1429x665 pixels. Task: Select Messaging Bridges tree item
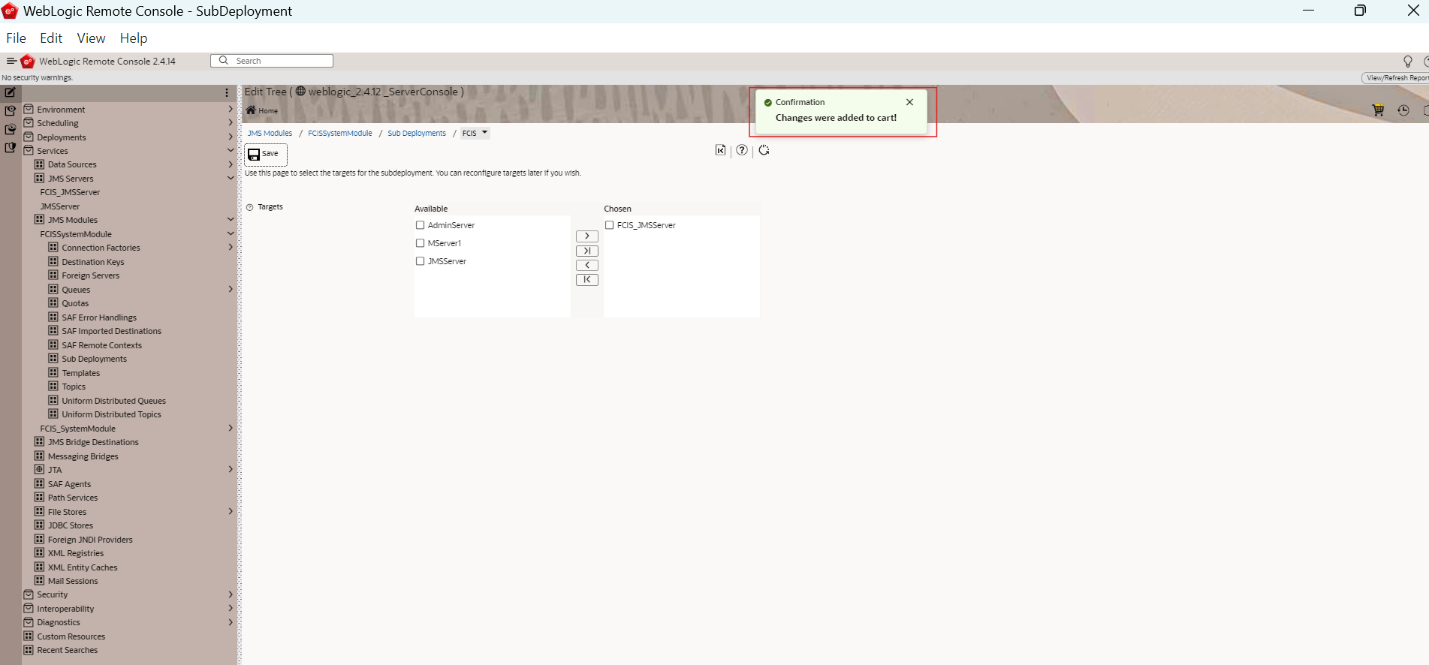83,456
